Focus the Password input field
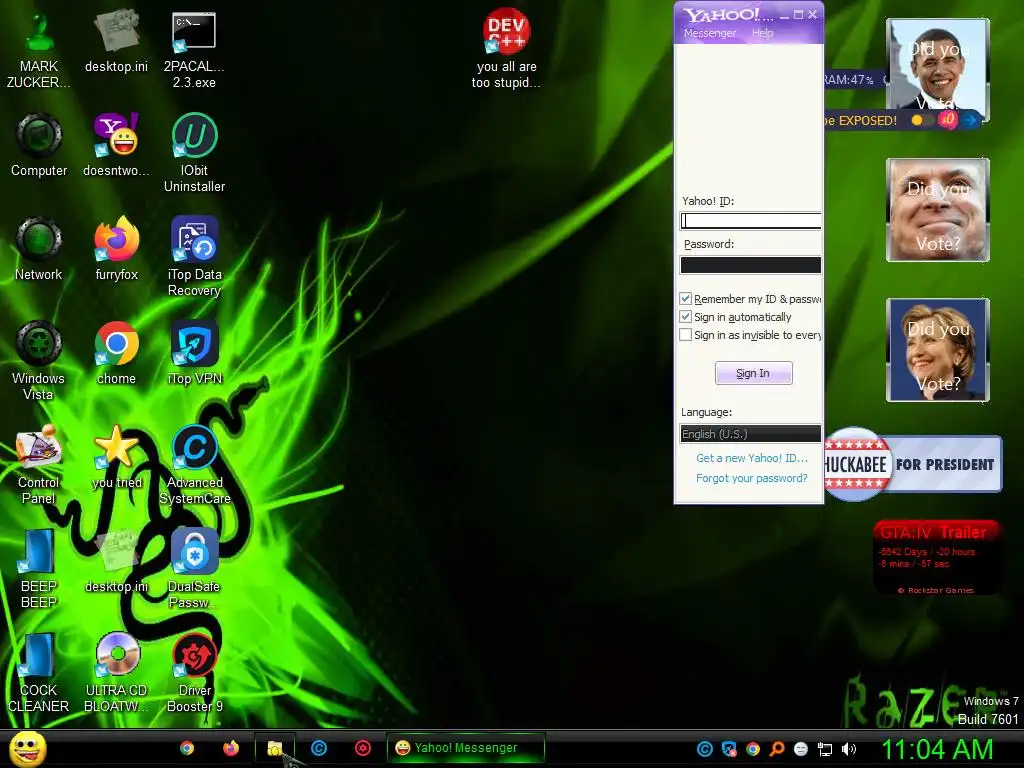1024x768 pixels. (x=750, y=264)
